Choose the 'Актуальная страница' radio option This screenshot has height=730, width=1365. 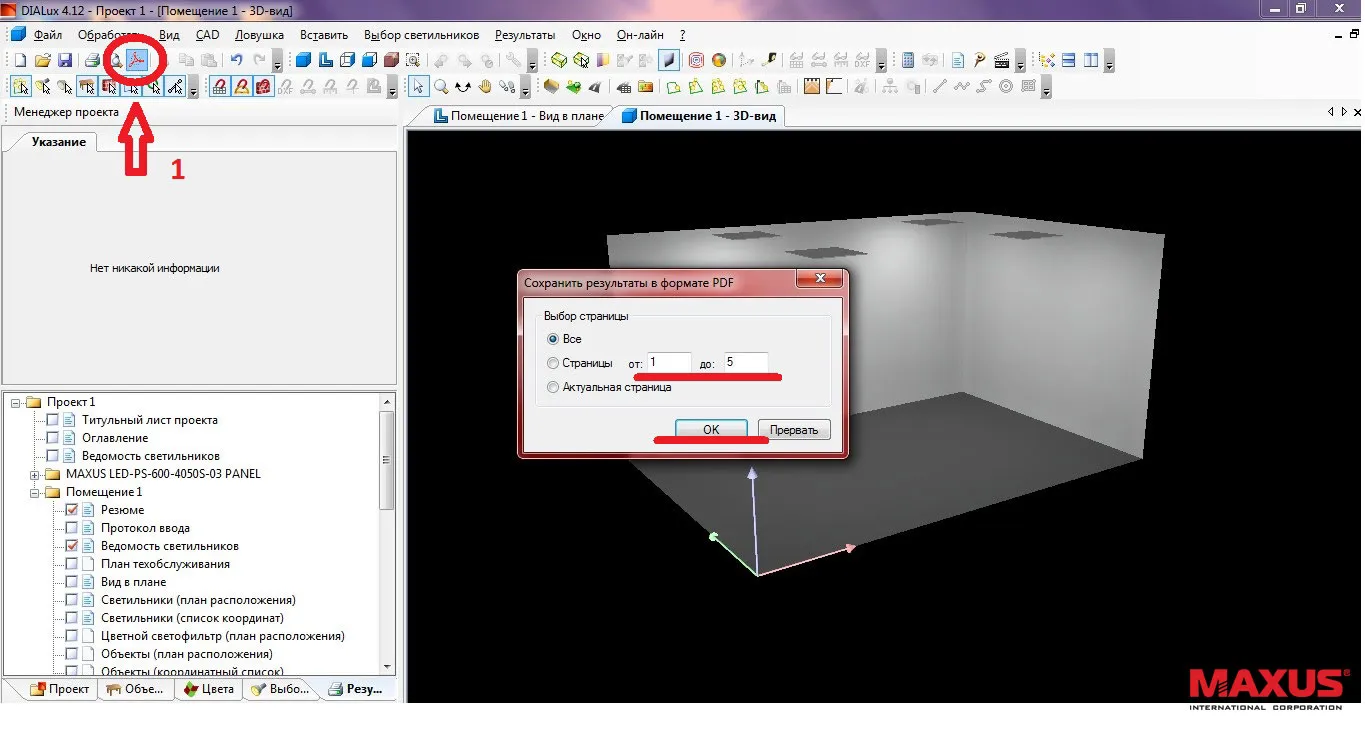coord(553,387)
